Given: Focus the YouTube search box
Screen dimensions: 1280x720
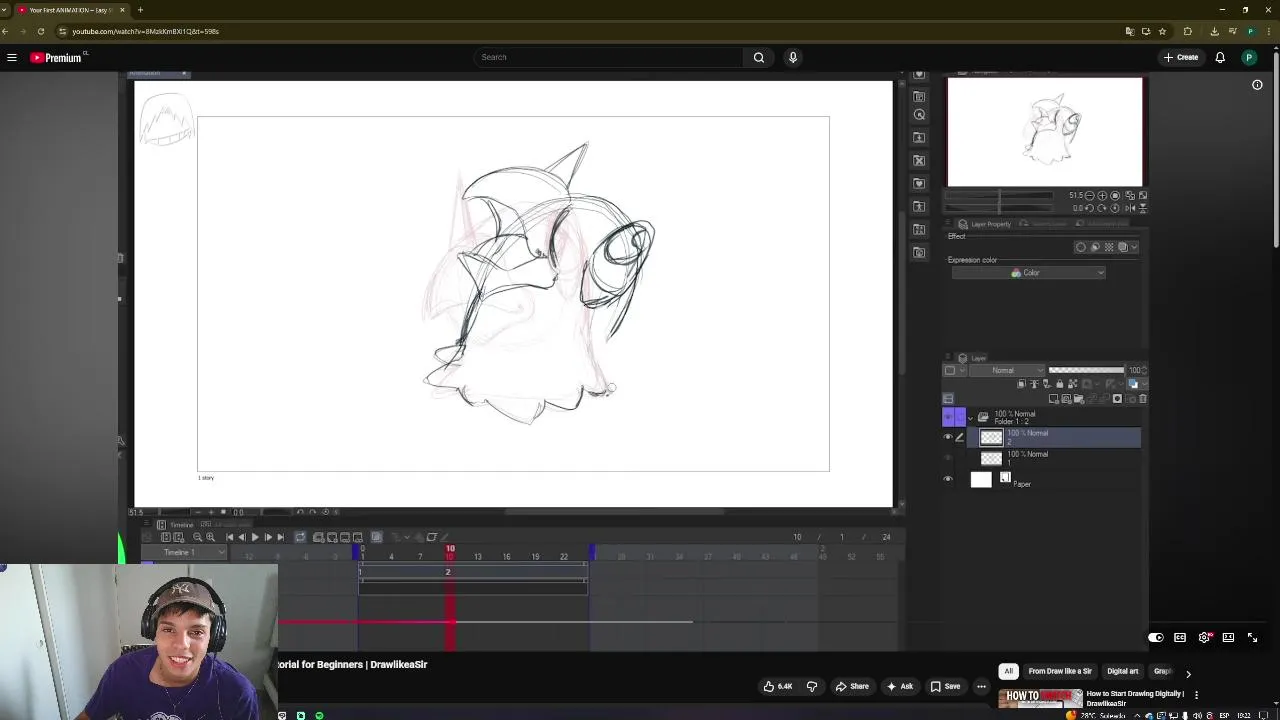Looking at the screenshot, I should 609,57.
